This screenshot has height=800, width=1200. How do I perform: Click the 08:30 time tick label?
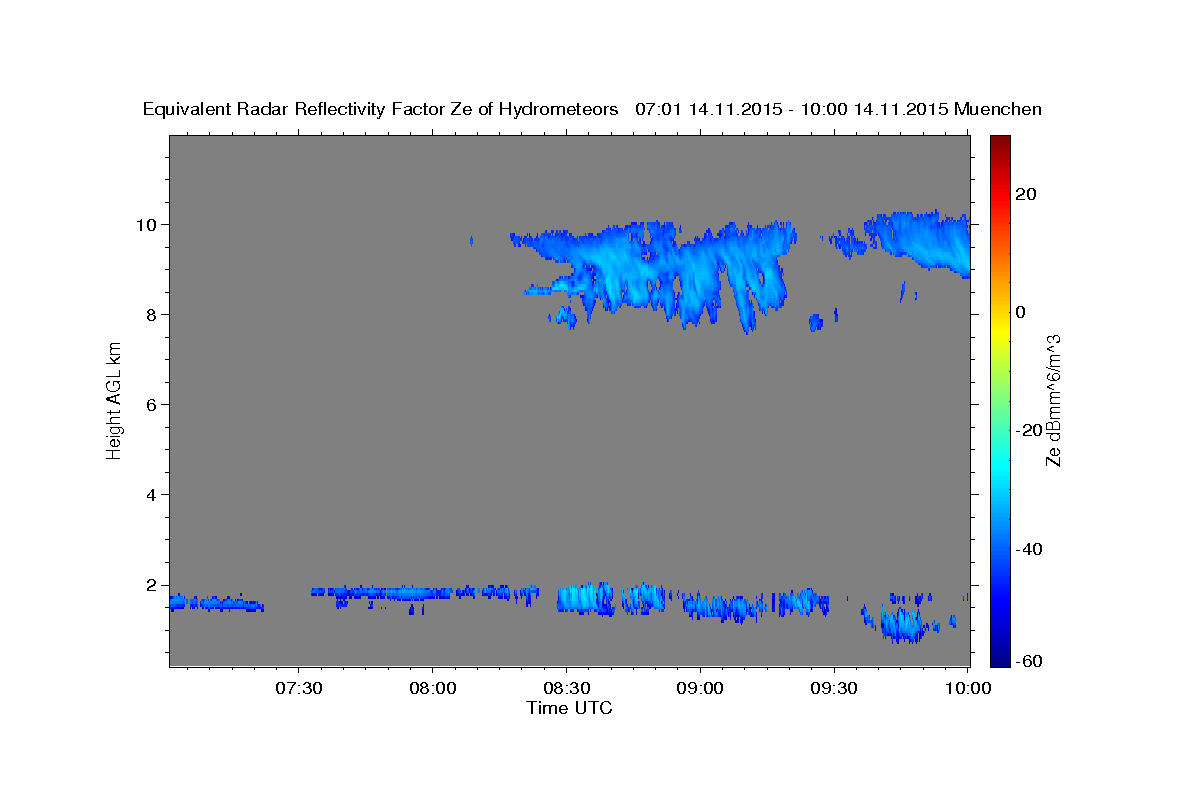(x=566, y=689)
